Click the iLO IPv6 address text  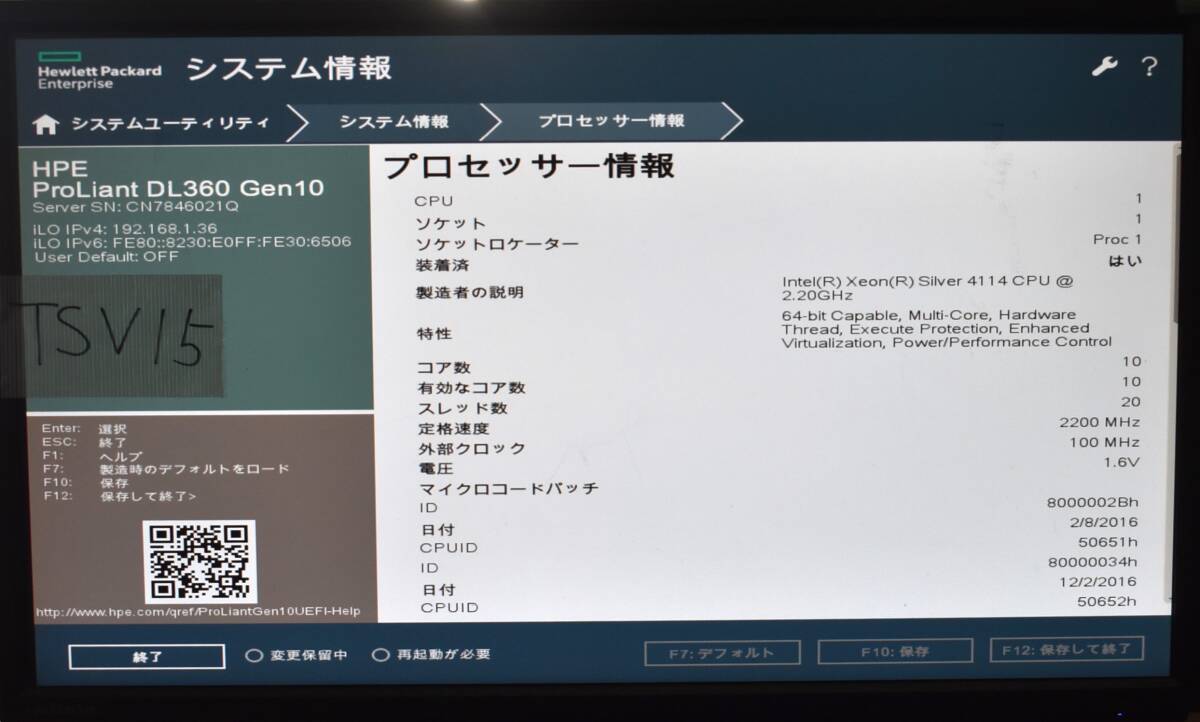click(192, 242)
